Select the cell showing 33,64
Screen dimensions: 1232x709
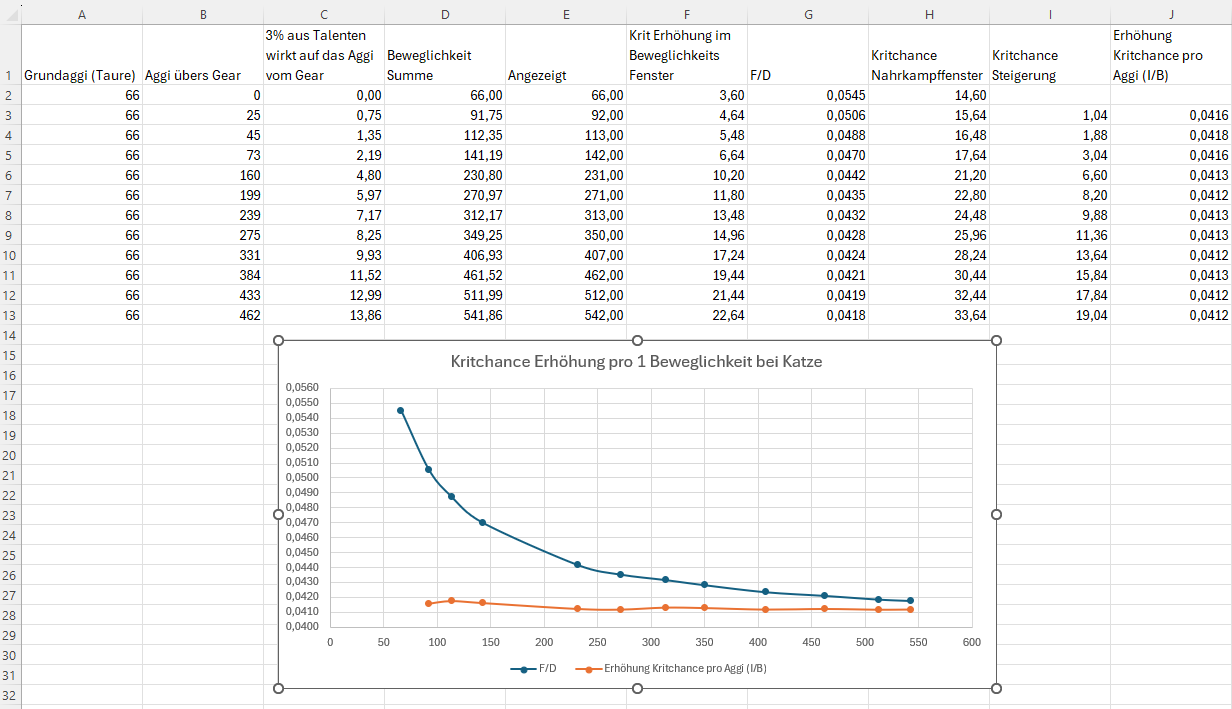[x=929, y=315]
